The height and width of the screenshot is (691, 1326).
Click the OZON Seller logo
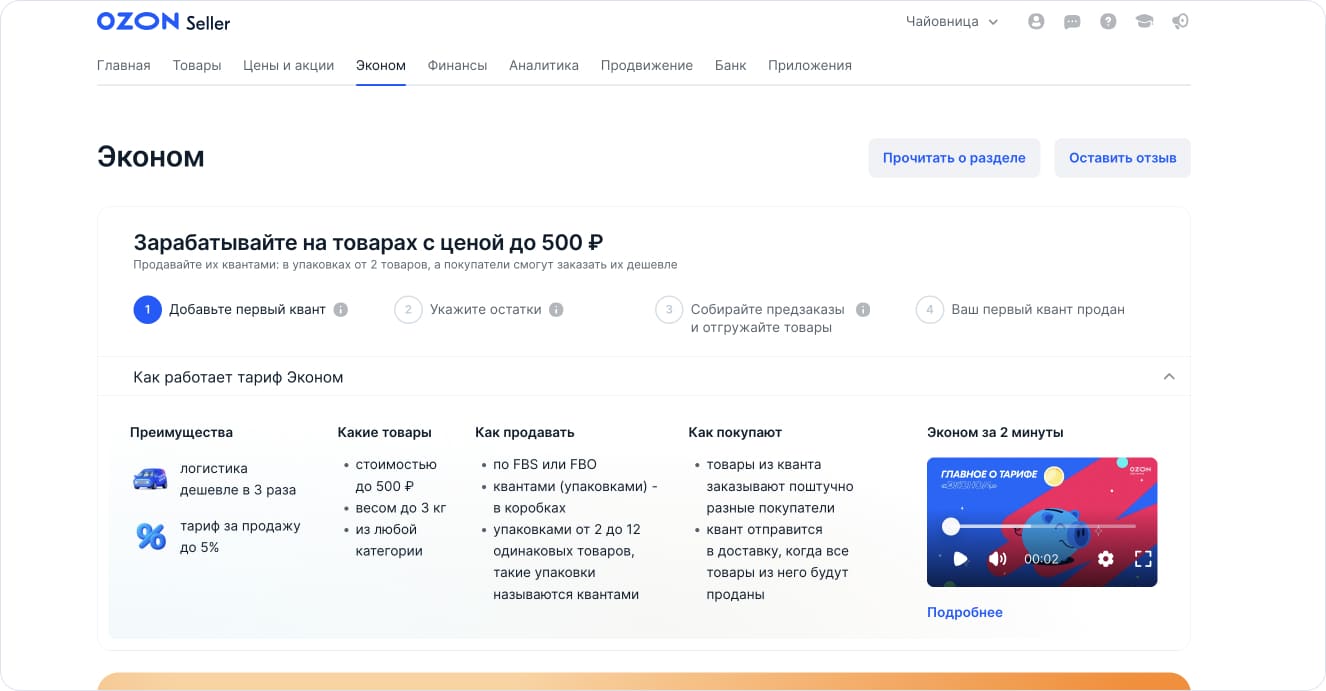coord(162,21)
